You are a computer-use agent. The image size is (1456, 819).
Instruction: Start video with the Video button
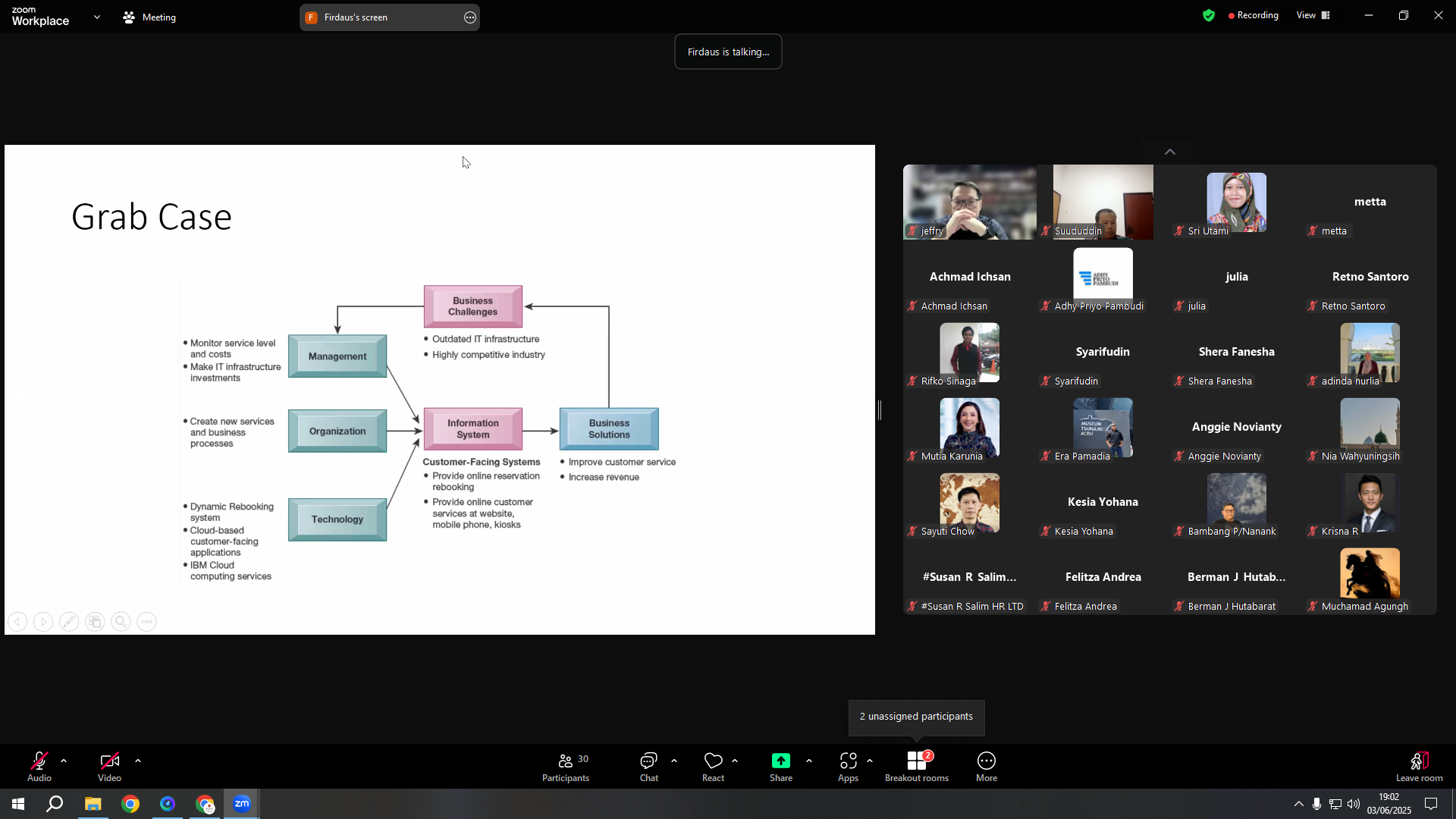point(109,767)
